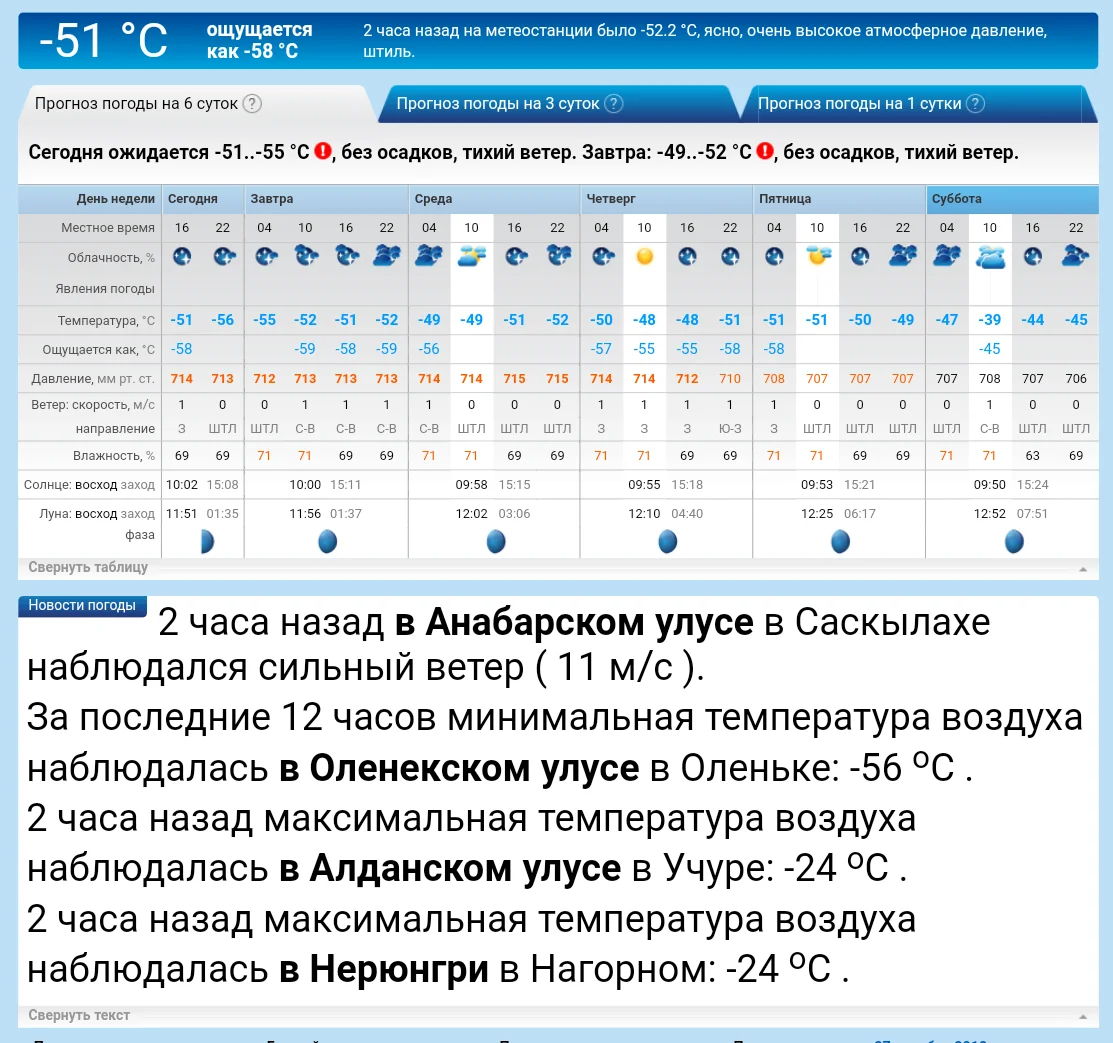Click the sun icon in Thursday's 10:00 column

tap(644, 256)
